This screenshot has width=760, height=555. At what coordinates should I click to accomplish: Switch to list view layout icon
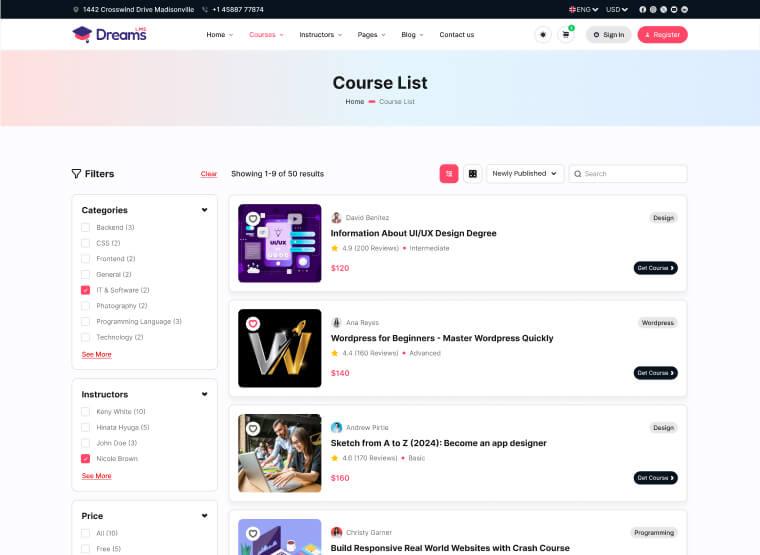click(x=449, y=174)
